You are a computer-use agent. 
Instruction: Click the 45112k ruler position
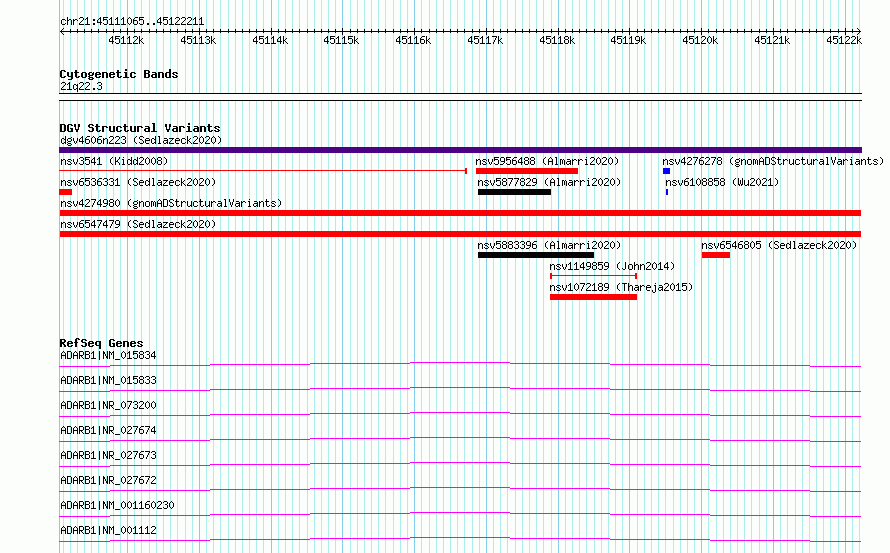coord(126,40)
